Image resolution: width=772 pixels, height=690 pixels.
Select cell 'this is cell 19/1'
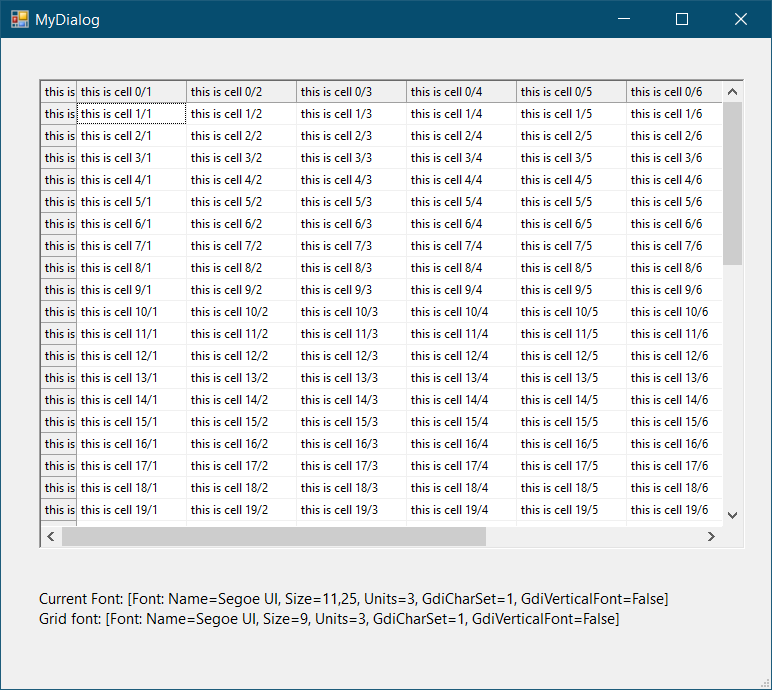(x=131, y=510)
